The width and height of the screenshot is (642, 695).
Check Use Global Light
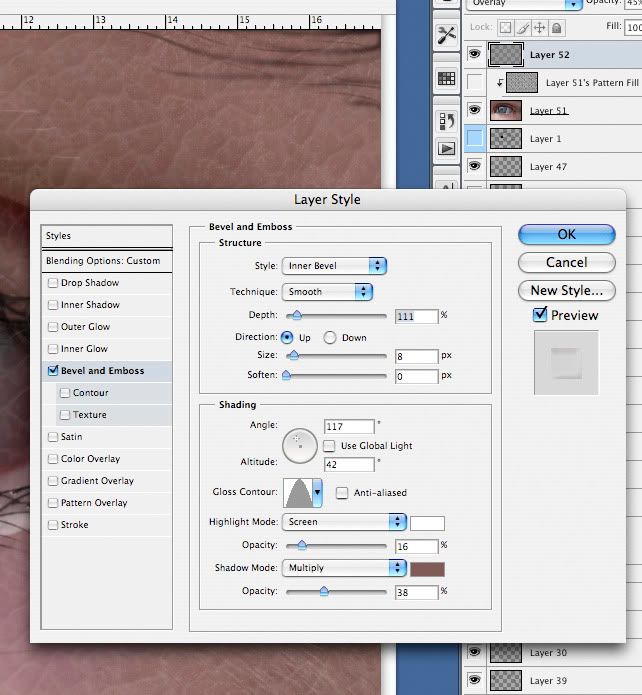point(329,446)
